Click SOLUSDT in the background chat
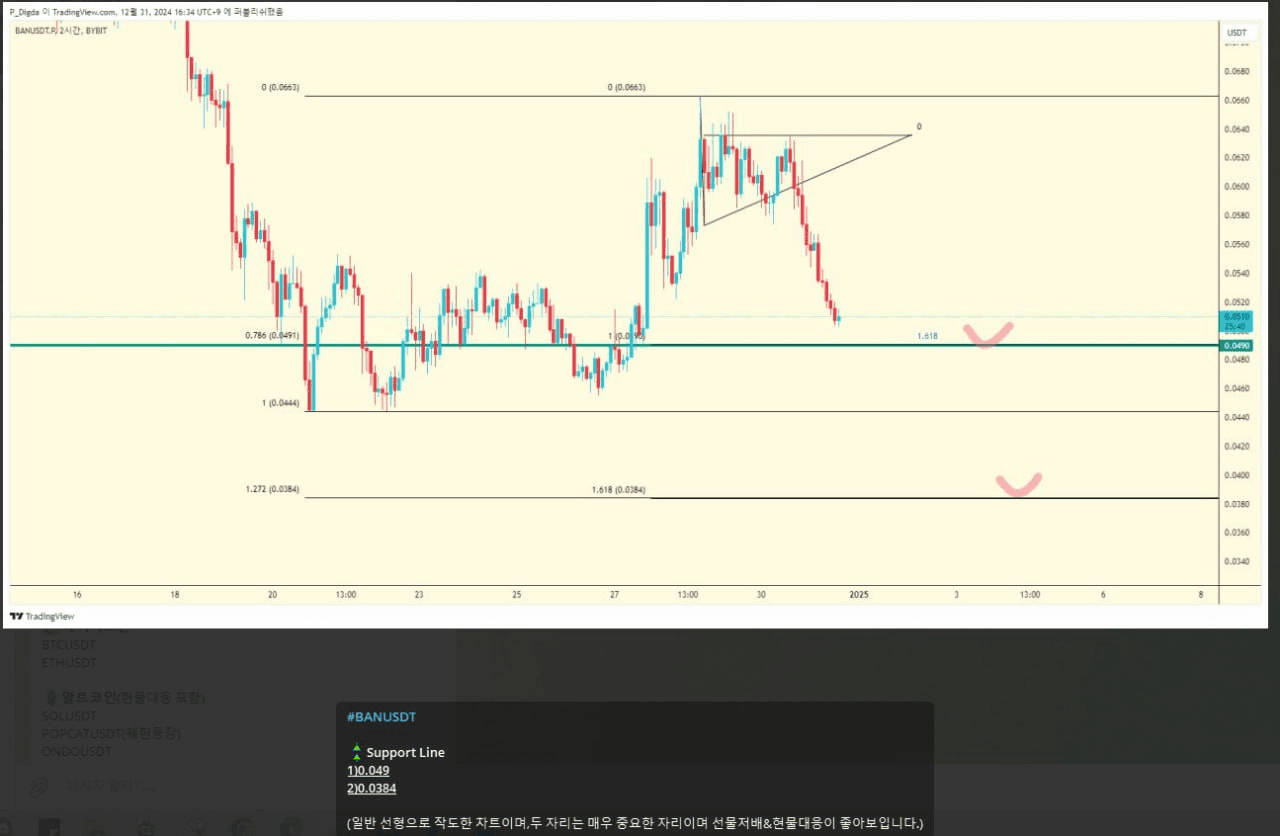 pyautogui.click(x=69, y=716)
